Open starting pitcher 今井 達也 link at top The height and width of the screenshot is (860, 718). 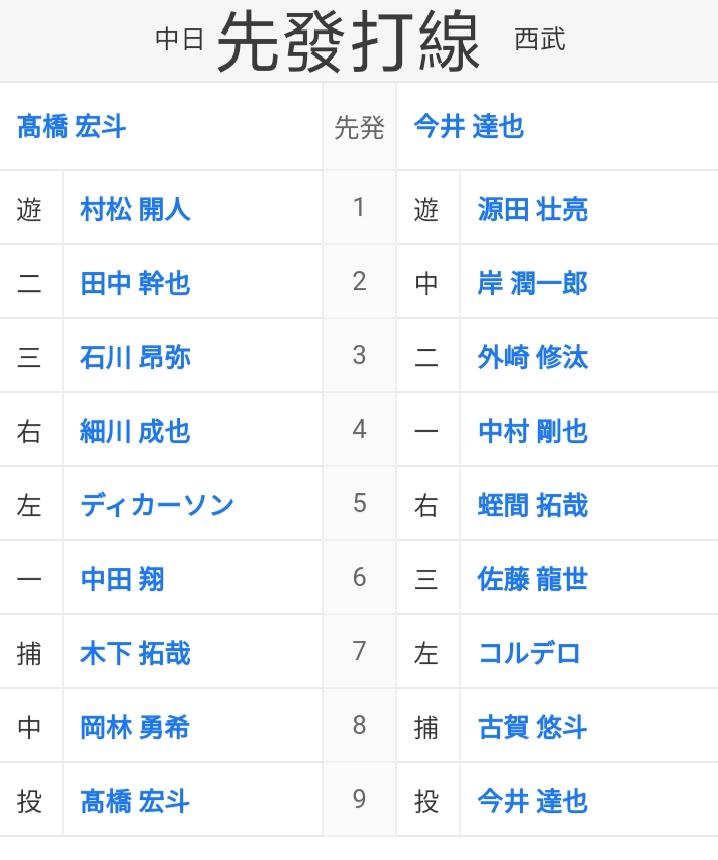tap(469, 127)
